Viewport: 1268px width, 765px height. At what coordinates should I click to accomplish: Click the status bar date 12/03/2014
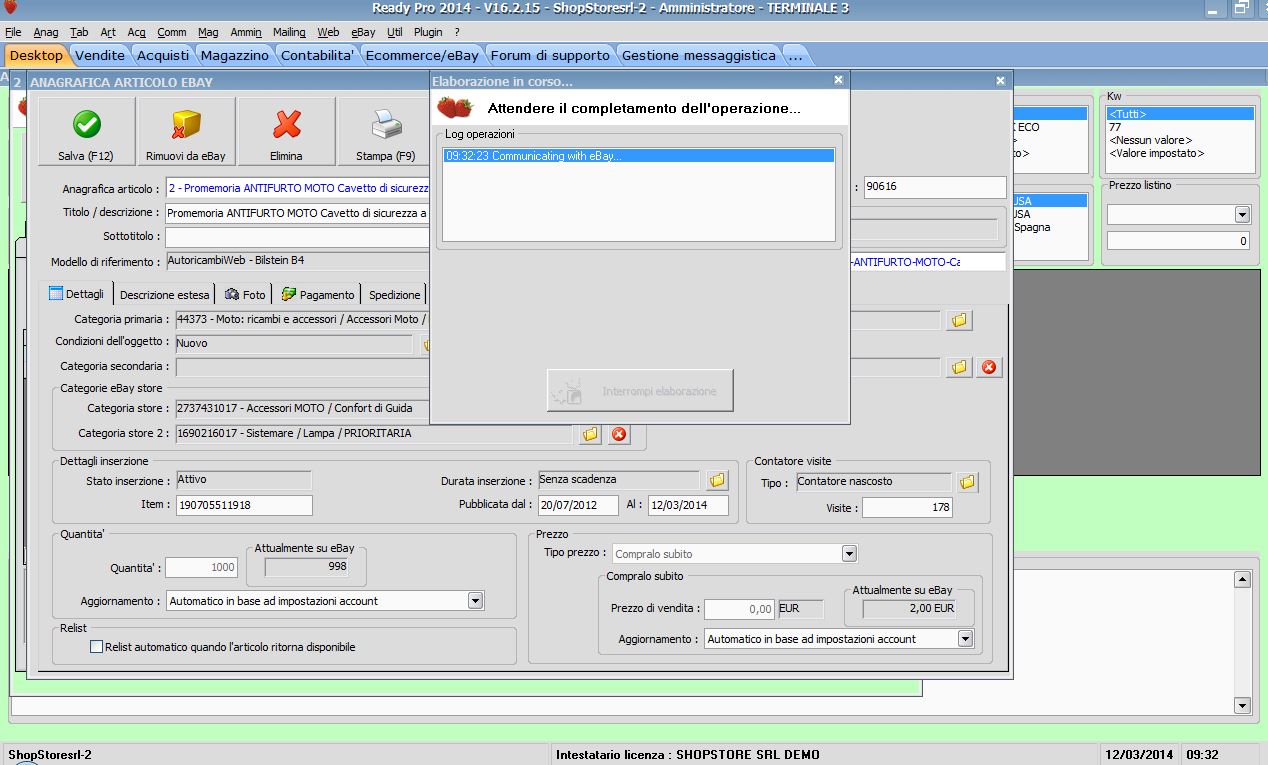coord(1138,755)
